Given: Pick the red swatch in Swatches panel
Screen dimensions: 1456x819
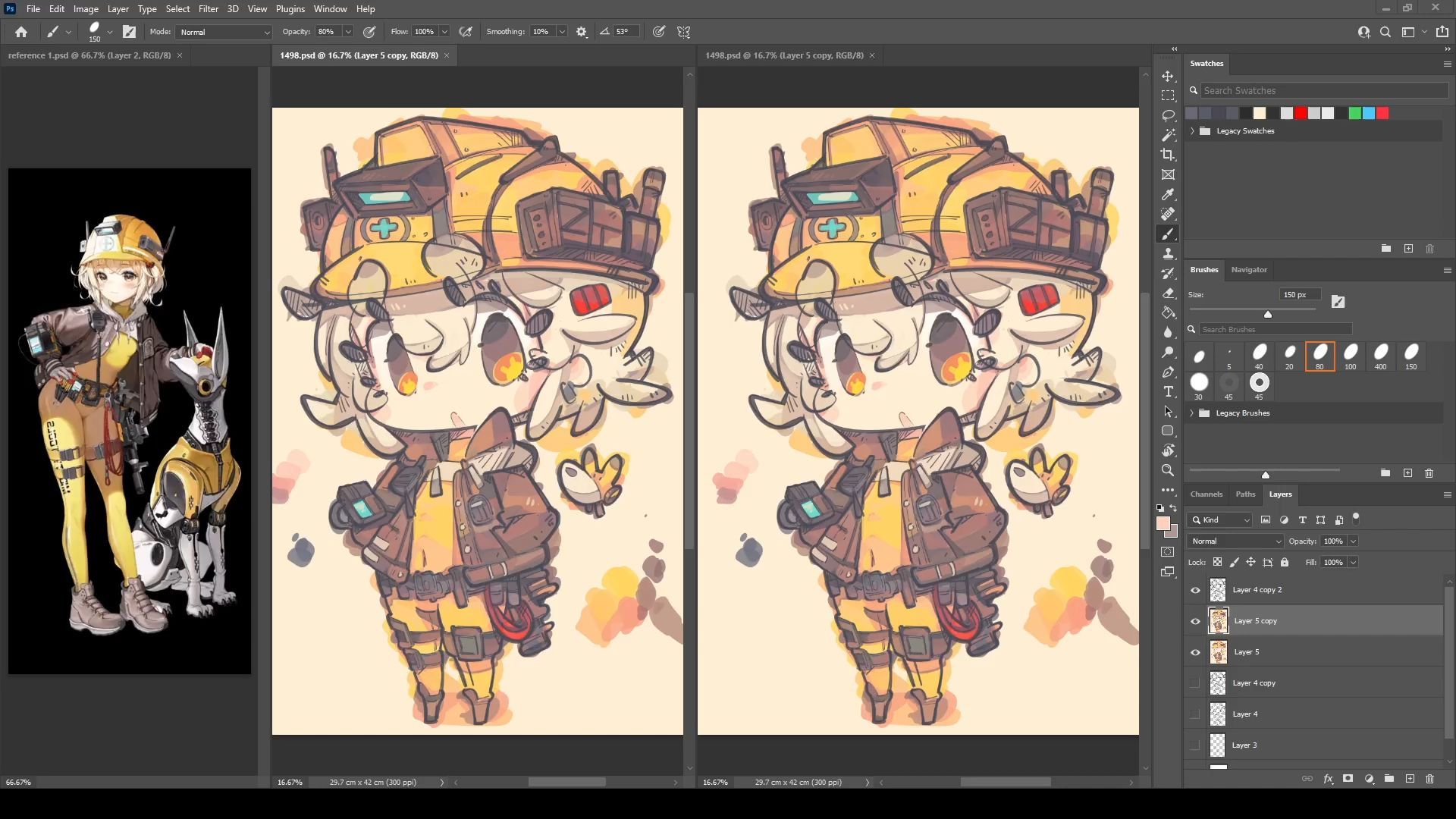Looking at the screenshot, I should 1301,113.
